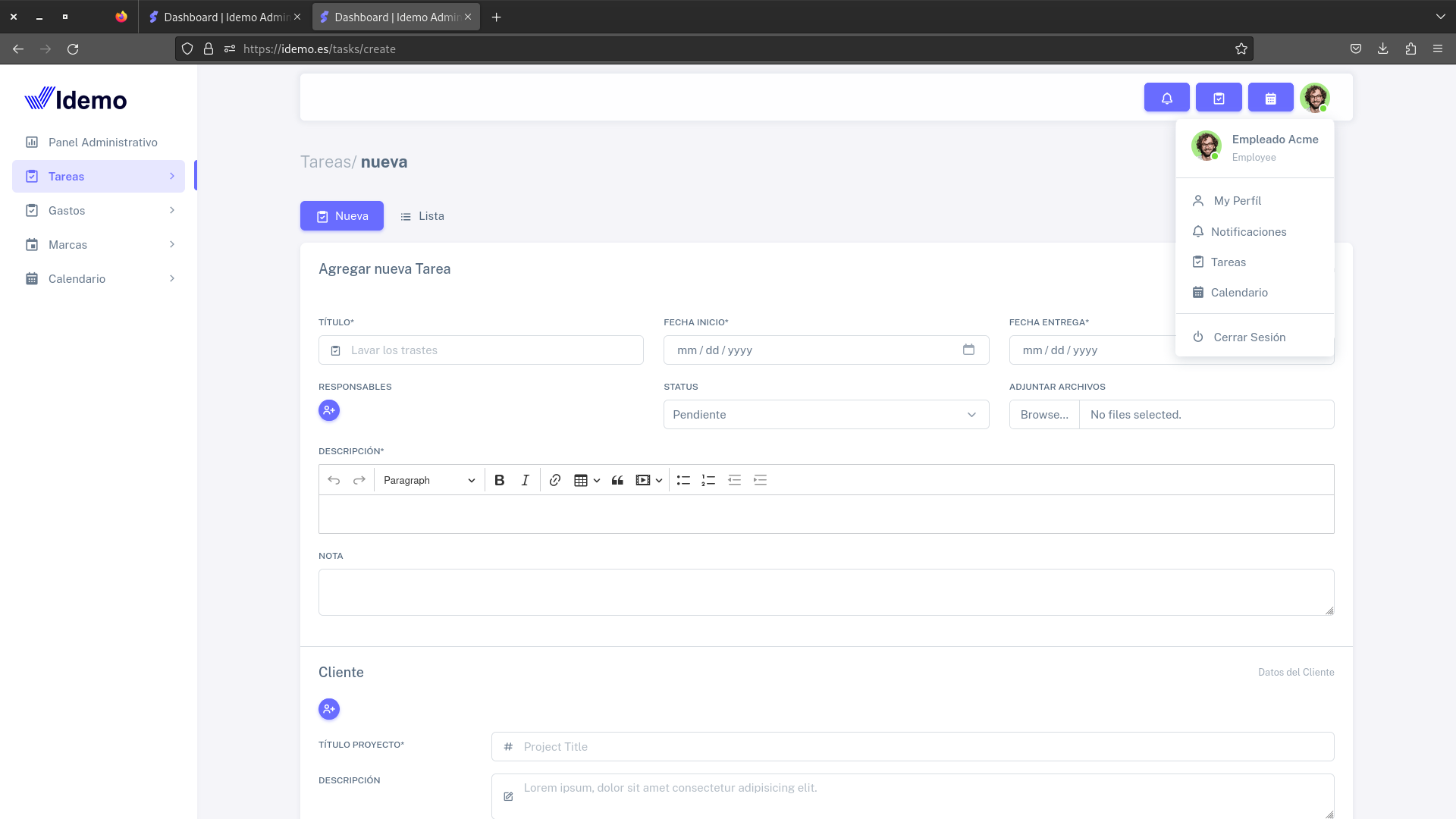Expand the Gastos sidebar menu
The width and height of the screenshot is (1456, 819).
[x=99, y=211]
